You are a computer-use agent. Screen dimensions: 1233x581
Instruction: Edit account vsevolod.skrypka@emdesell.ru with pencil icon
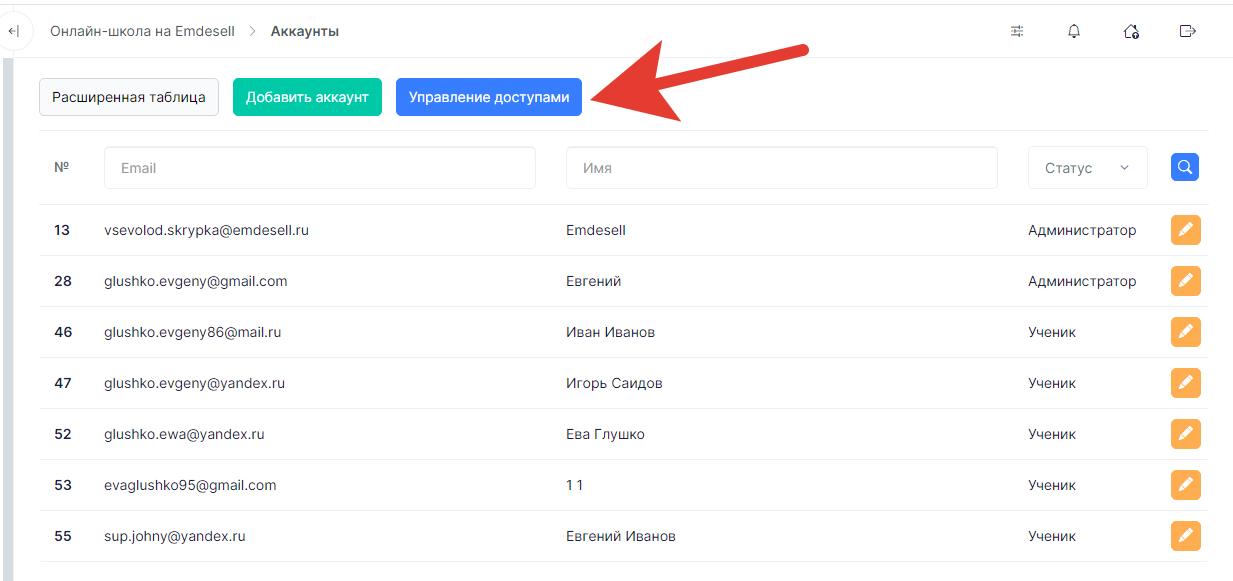point(1186,230)
